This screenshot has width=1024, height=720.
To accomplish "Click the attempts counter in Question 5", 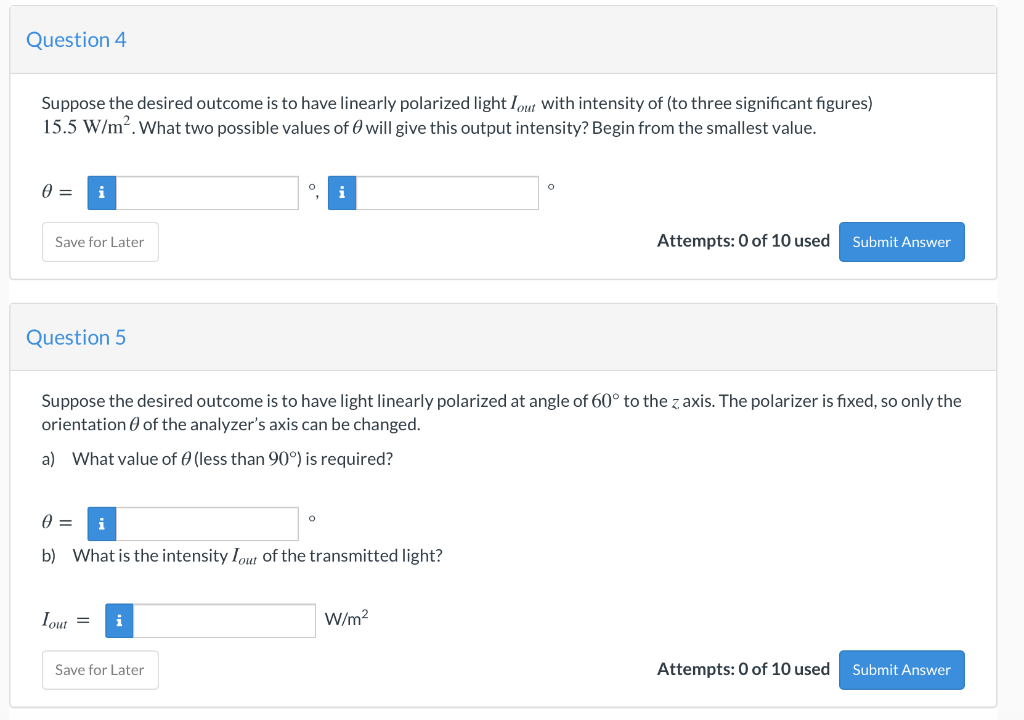I will [743, 669].
